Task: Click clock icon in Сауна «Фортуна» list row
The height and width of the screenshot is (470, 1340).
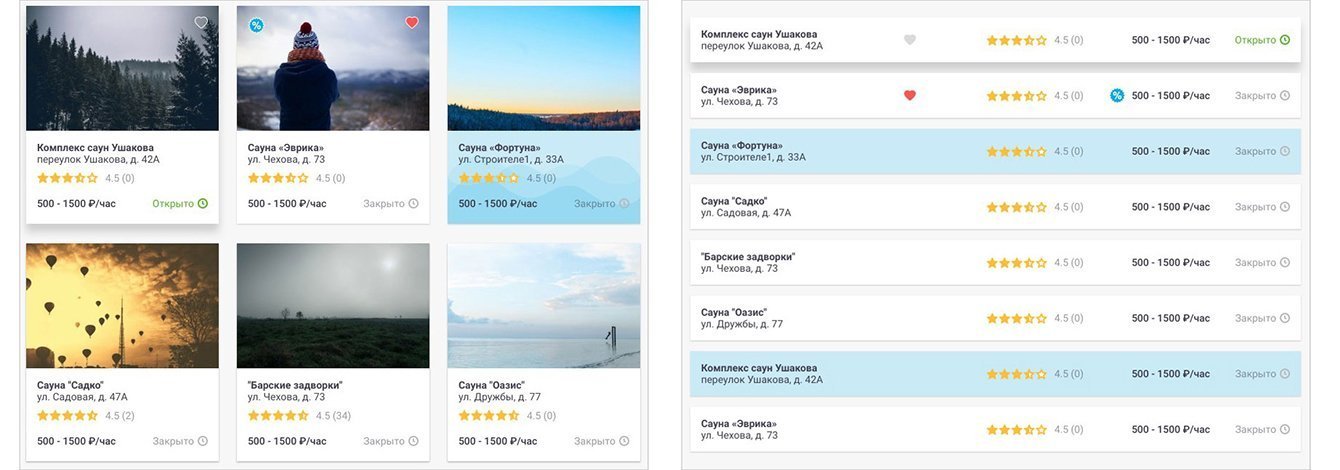Action: pyautogui.click(x=1285, y=151)
